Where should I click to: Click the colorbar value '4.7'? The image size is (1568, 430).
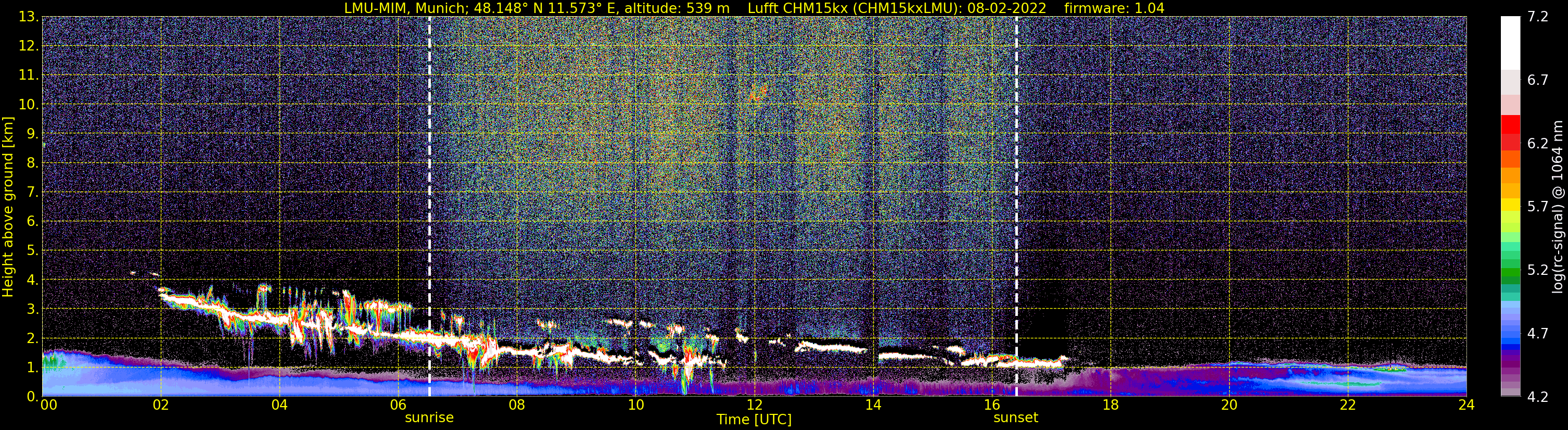(1538, 334)
